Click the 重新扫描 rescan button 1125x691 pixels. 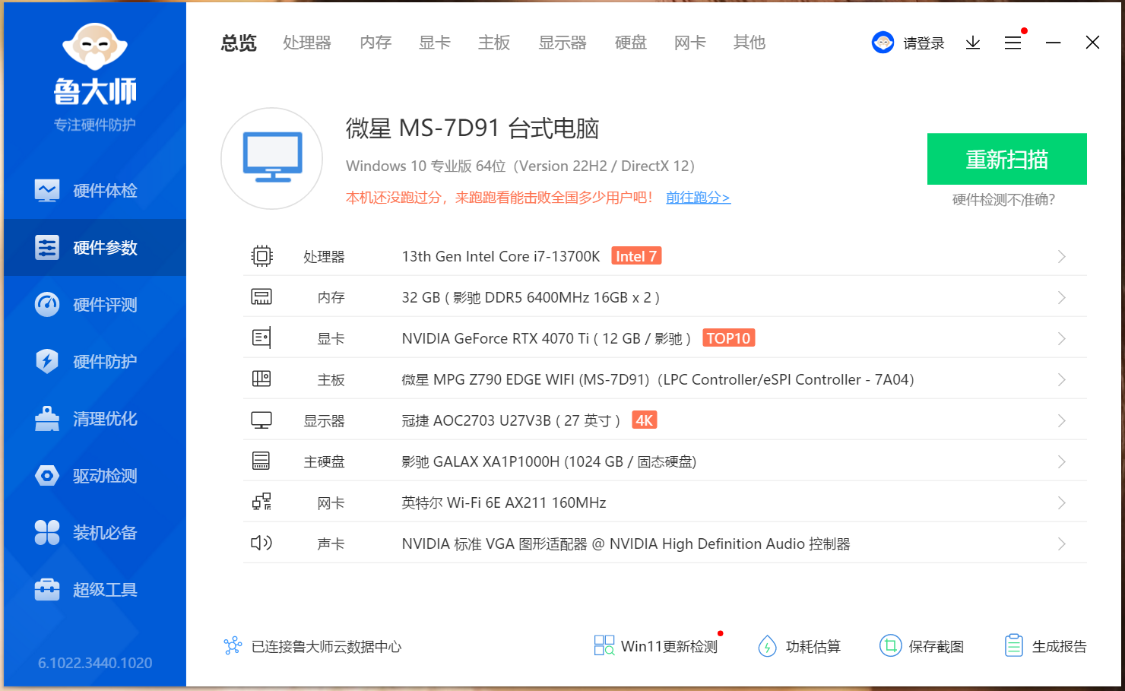click(1007, 159)
